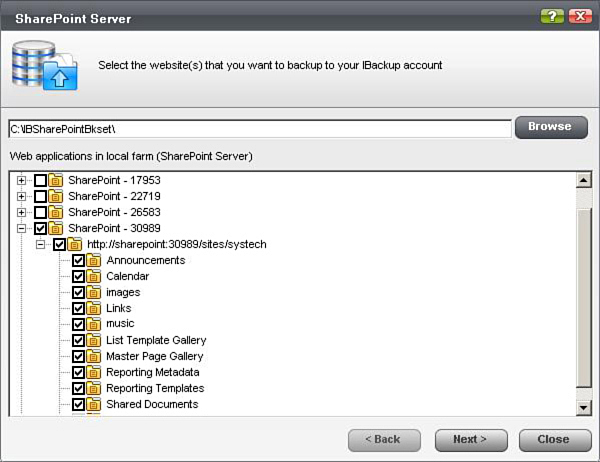Click the Close button at the bottom
This screenshot has width=600, height=462.
tap(555, 440)
